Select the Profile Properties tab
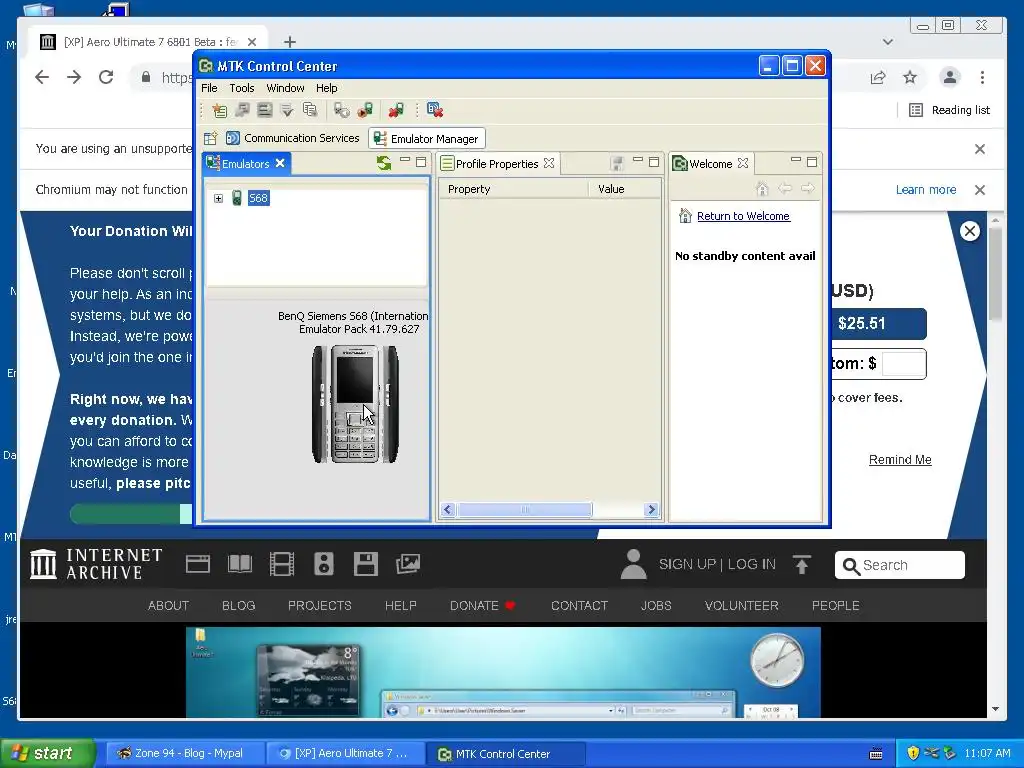1024x768 pixels. pos(497,163)
